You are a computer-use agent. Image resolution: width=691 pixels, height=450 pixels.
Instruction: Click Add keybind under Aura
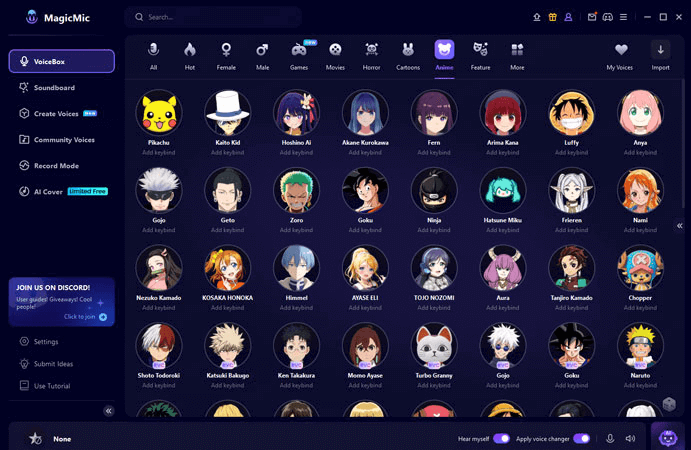point(502,308)
